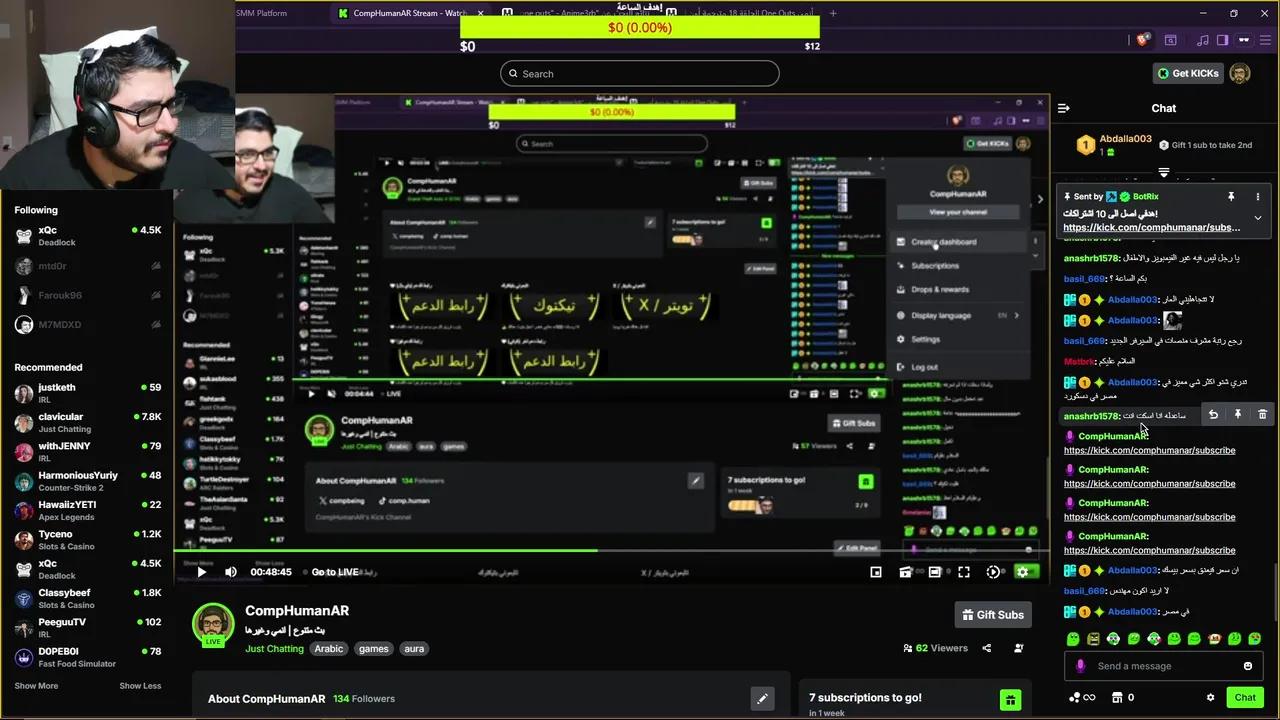Pin anashrb1578's hovered message
1280x720 pixels.
[1238, 414]
